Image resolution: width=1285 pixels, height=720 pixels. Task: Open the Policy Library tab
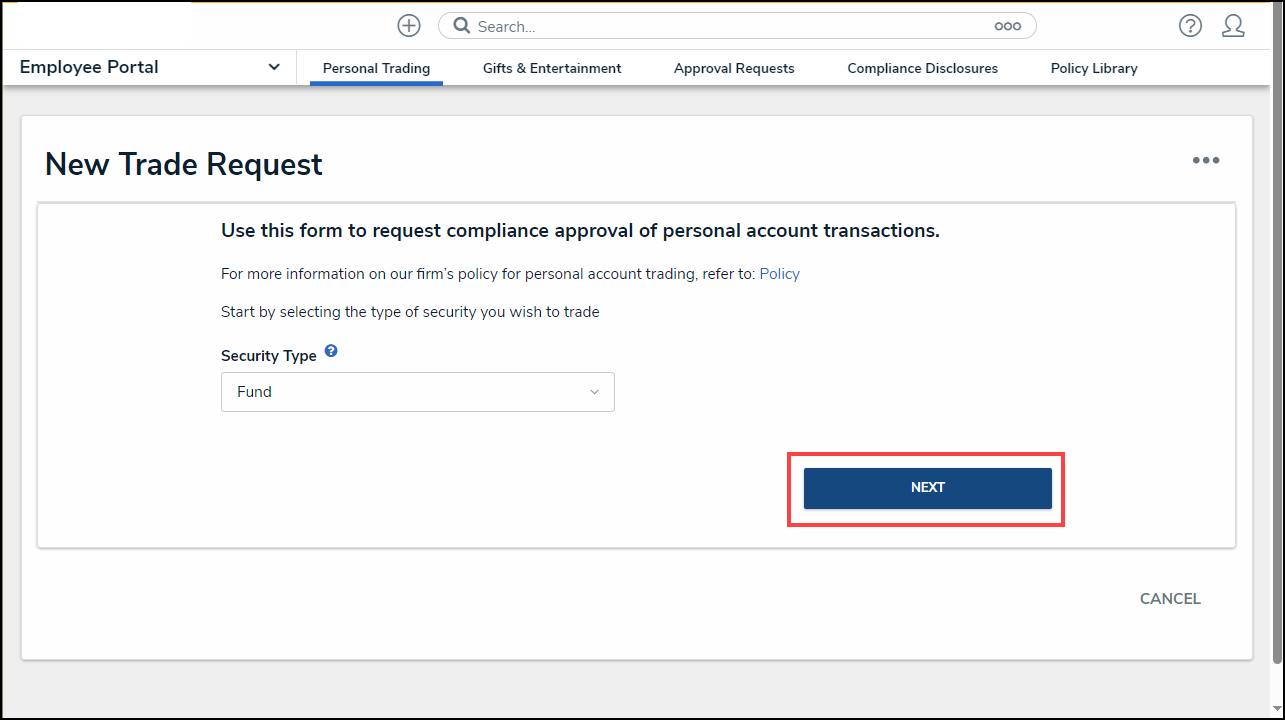(1094, 69)
